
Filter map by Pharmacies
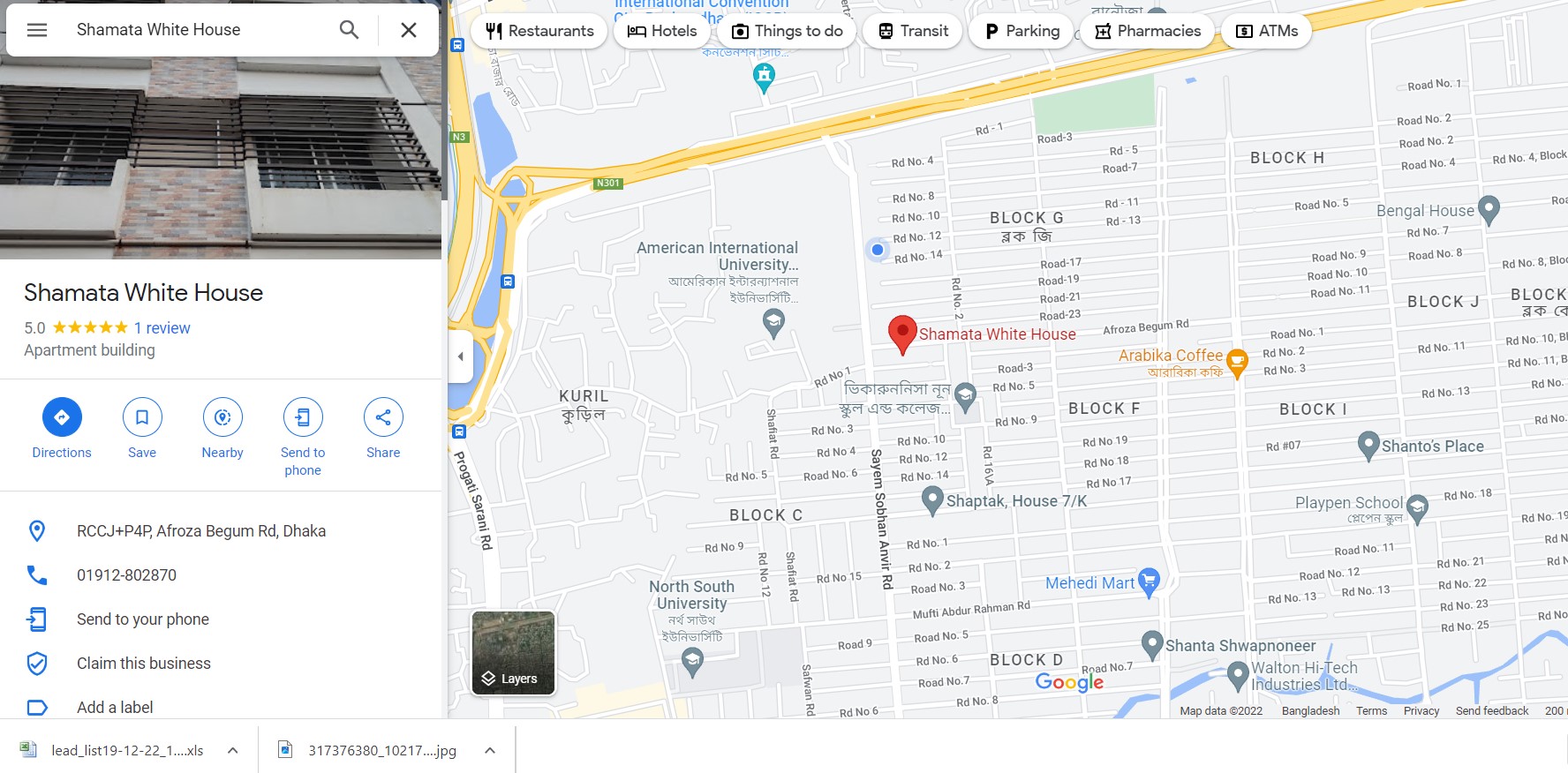point(1148,31)
